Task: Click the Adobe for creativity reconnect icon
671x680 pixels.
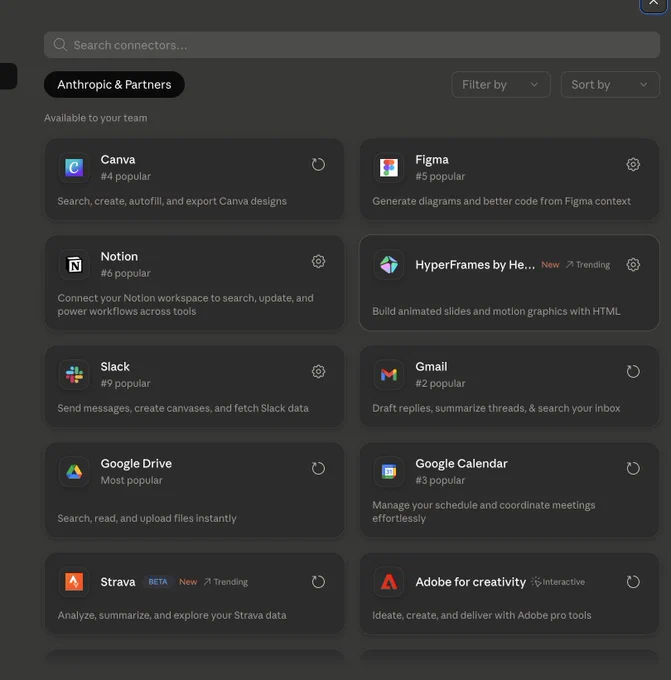Action: pyautogui.click(x=633, y=582)
